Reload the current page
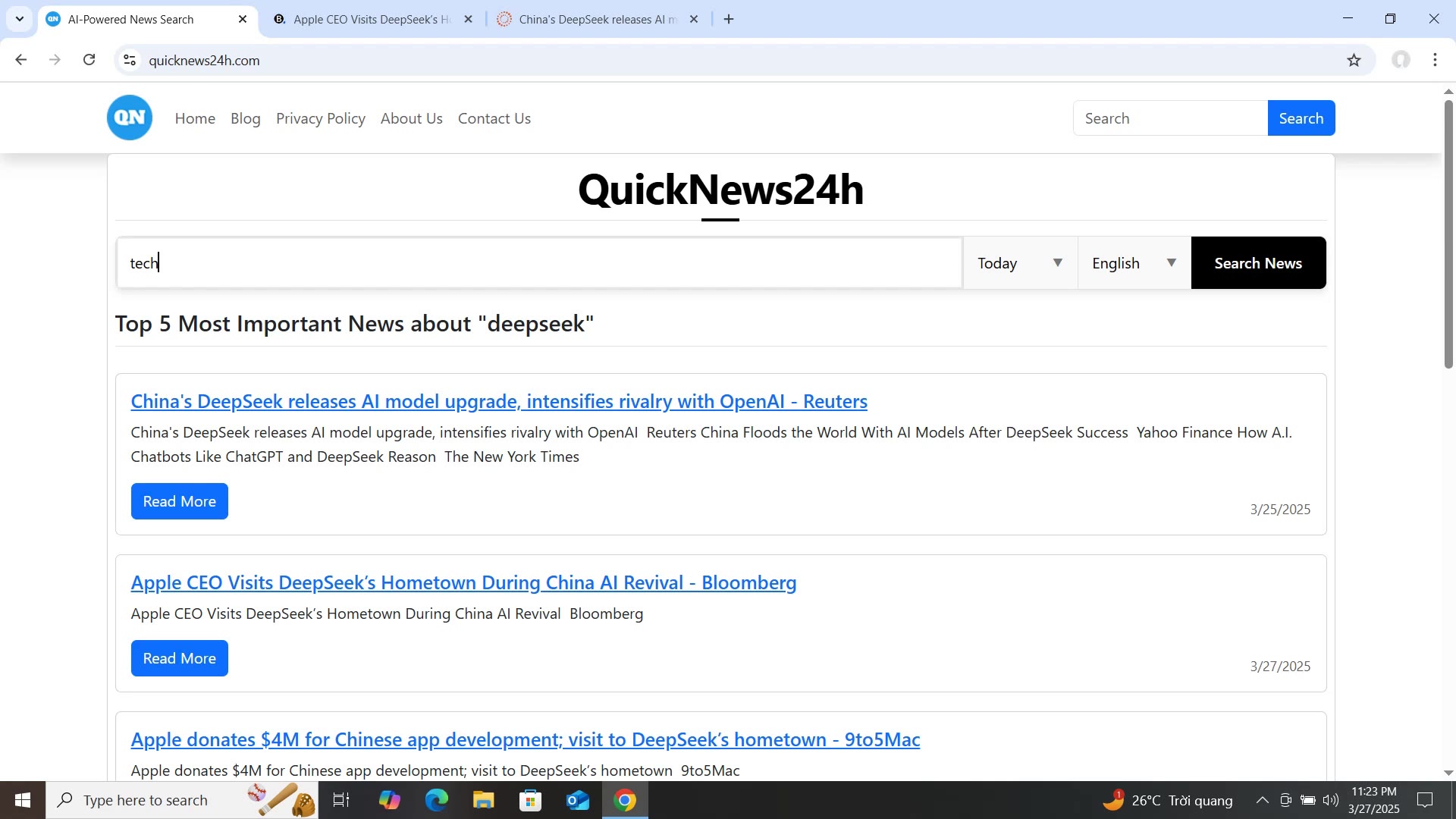 89,60
